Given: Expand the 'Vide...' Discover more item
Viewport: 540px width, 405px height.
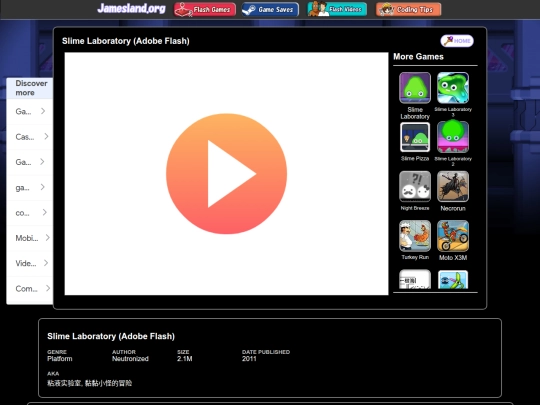Looking at the screenshot, I should coord(30,263).
